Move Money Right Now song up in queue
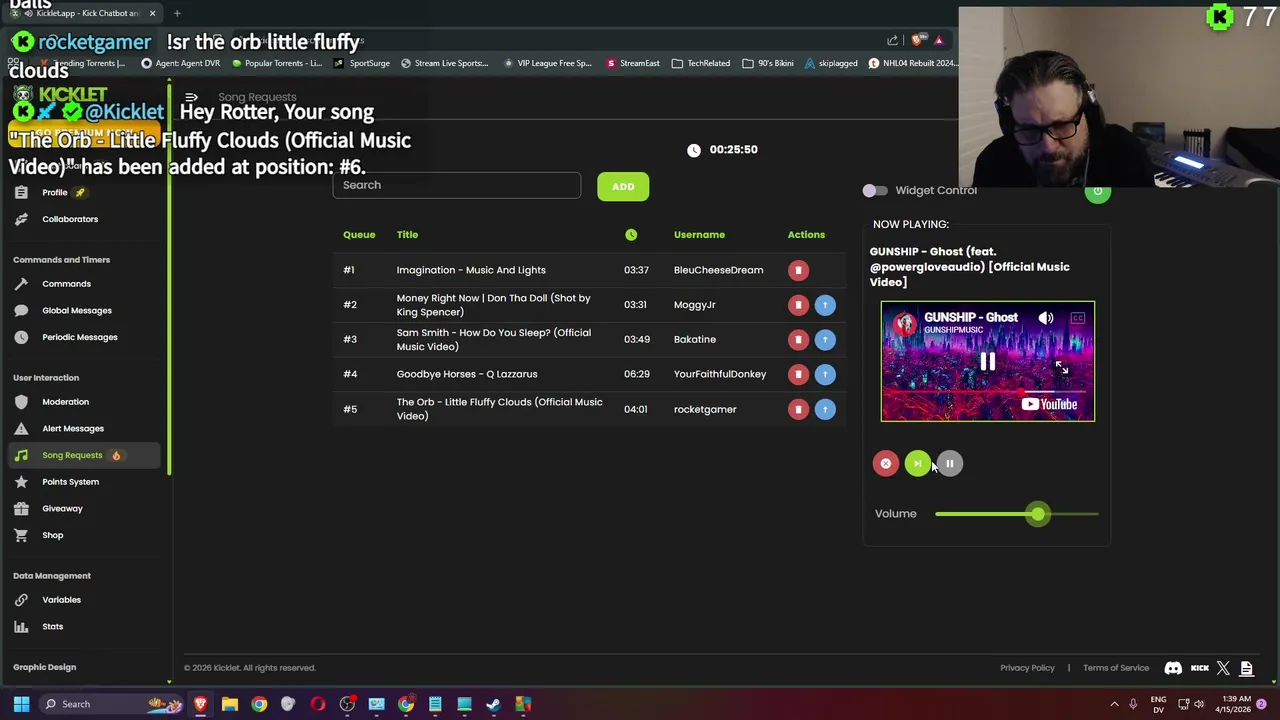 point(825,305)
